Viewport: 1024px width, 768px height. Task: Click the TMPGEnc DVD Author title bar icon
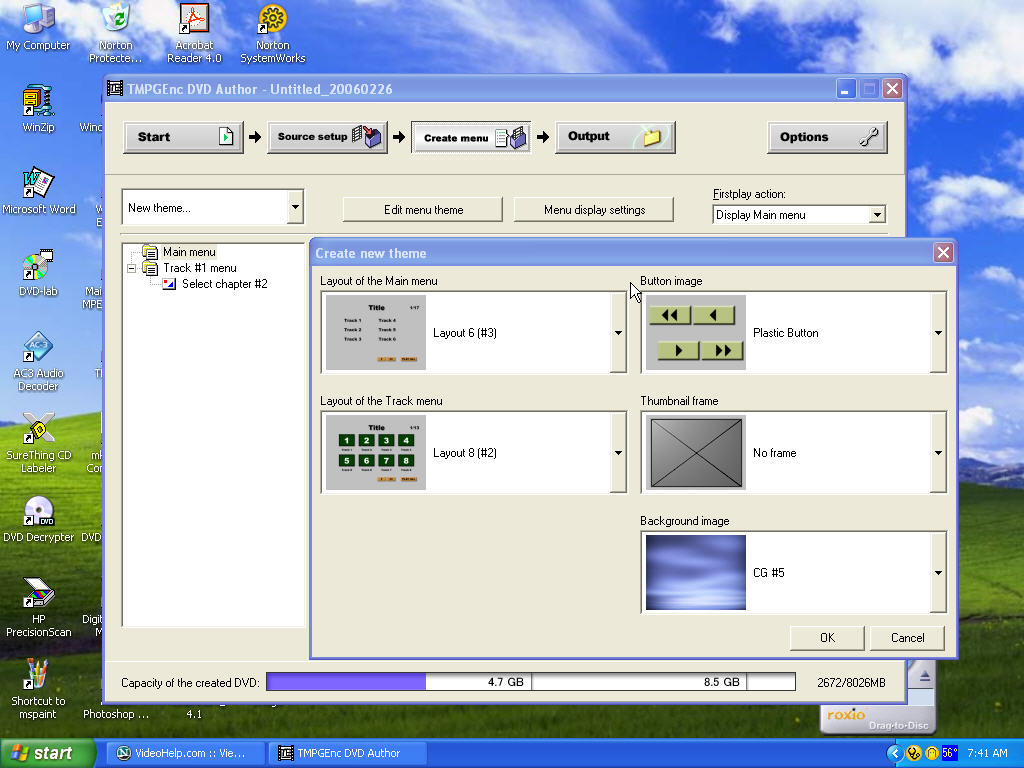[x=115, y=88]
